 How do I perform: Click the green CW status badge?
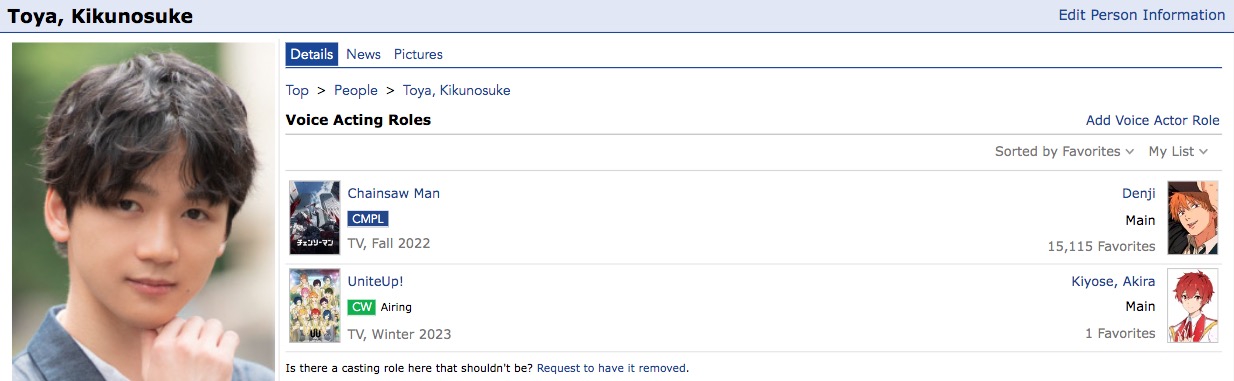(361, 307)
